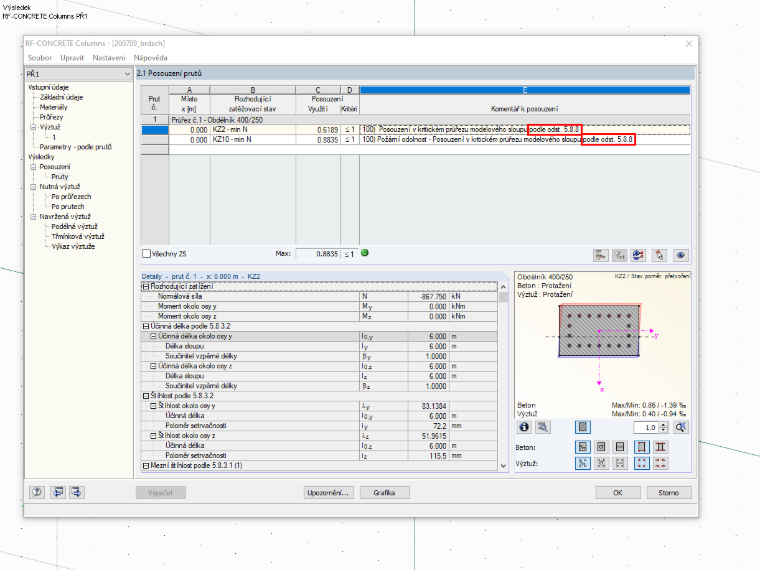Viewport: 760px width, 570px height.
Task: Click the Grafika button
Action: [384, 492]
